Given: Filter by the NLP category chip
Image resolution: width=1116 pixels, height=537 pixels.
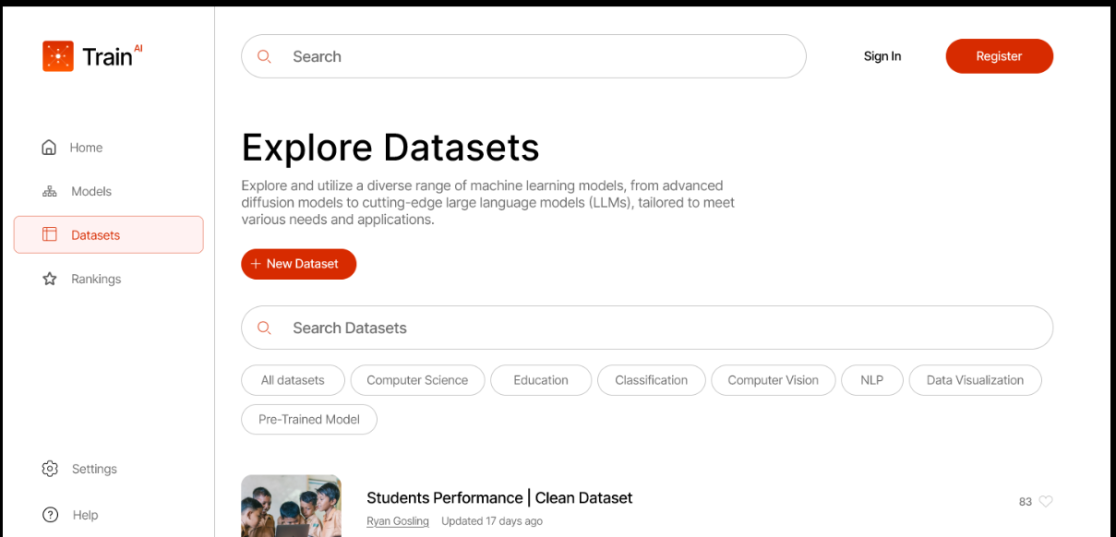Looking at the screenshot, I should point(872,380).
